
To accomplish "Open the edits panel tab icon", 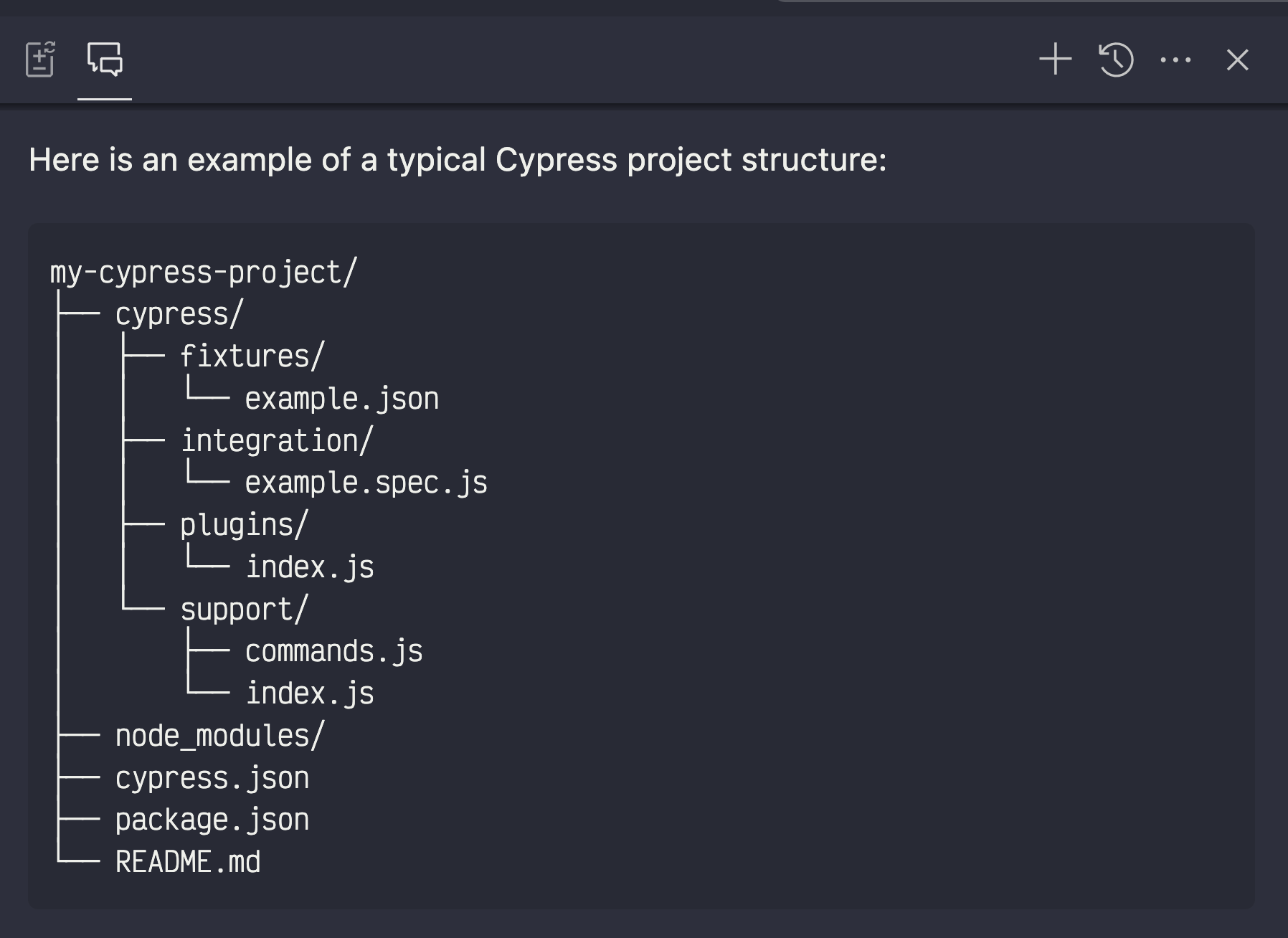I will click(x=40, y=59).
